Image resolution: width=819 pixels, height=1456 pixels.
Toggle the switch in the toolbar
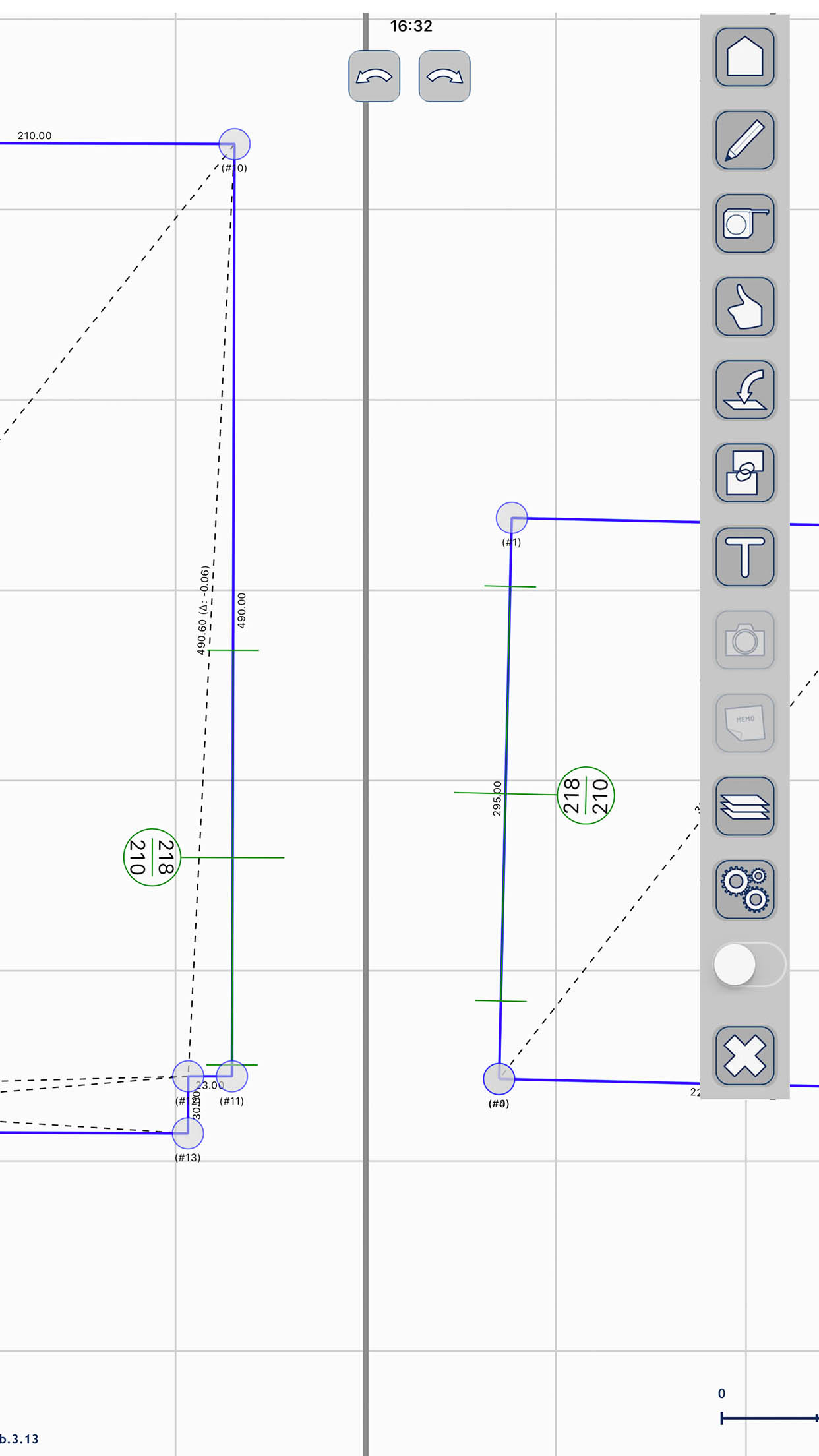(x=750, y=964)
